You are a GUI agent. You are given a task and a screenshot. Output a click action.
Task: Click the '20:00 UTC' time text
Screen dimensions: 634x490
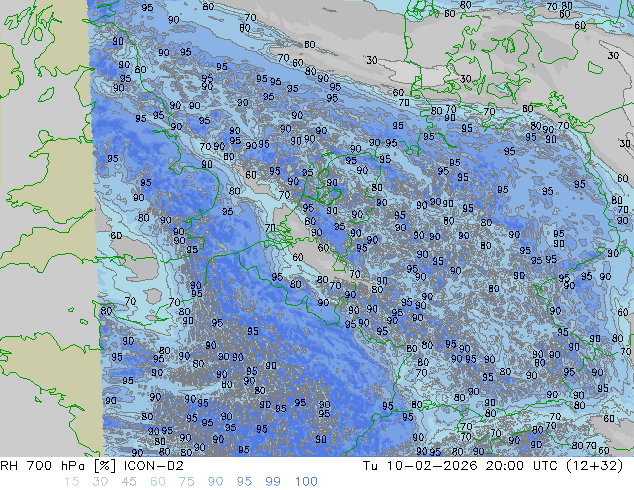pos(523,466)
